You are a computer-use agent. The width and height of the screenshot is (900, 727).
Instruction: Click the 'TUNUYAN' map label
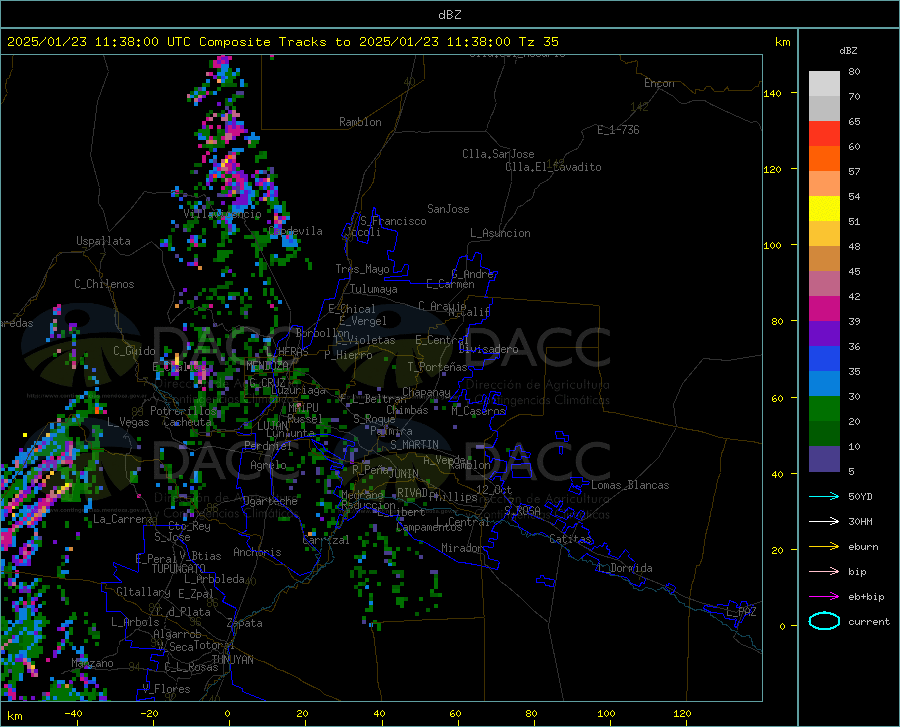pos(232,659)
